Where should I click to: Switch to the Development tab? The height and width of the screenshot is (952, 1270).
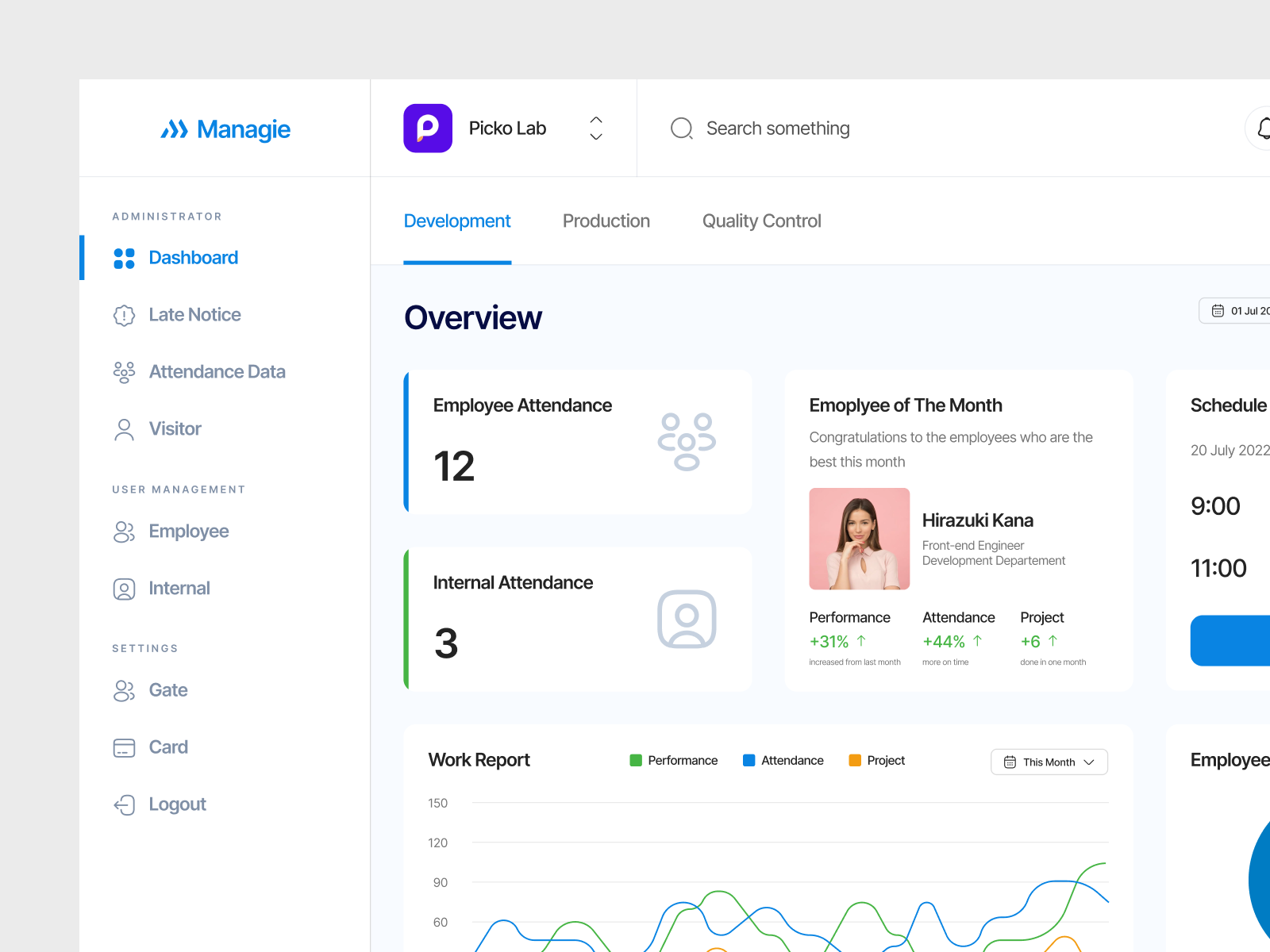[x=457, y=221]
